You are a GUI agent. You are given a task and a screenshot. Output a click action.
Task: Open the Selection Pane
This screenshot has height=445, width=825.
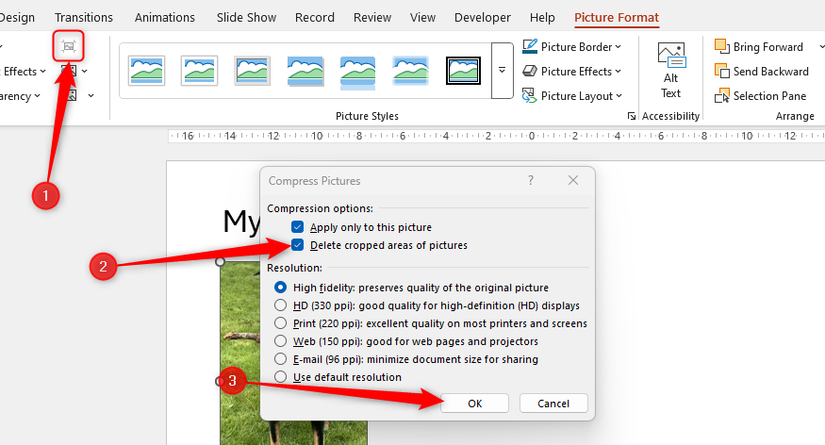(760, 96)
